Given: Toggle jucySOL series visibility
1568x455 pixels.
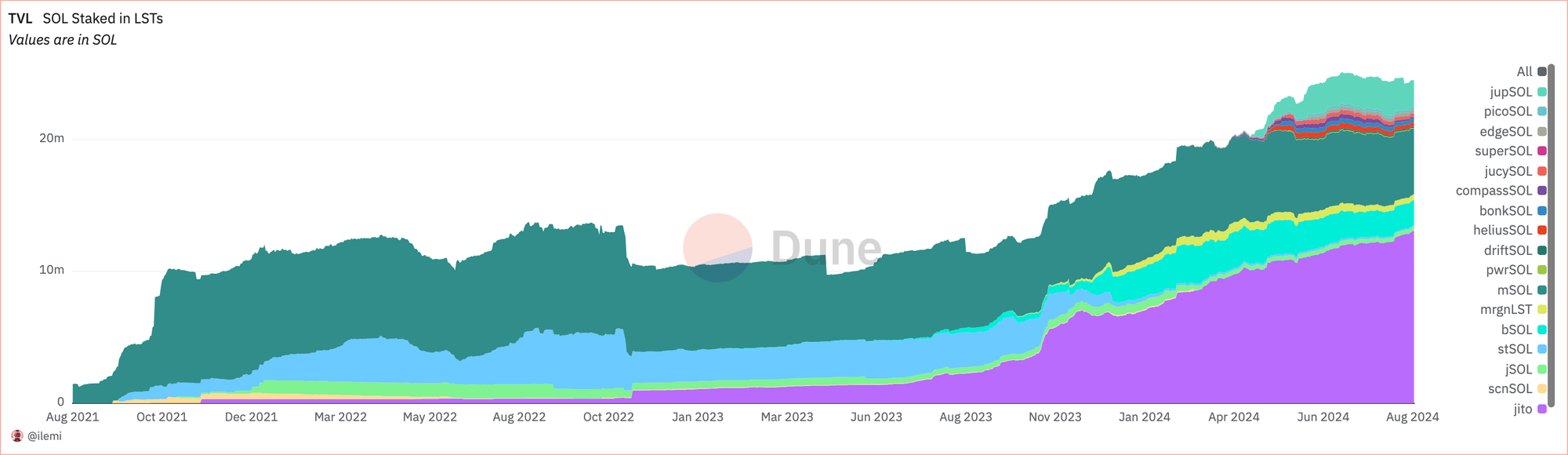Looking at the screenshot, I should tap(1515, 171).
